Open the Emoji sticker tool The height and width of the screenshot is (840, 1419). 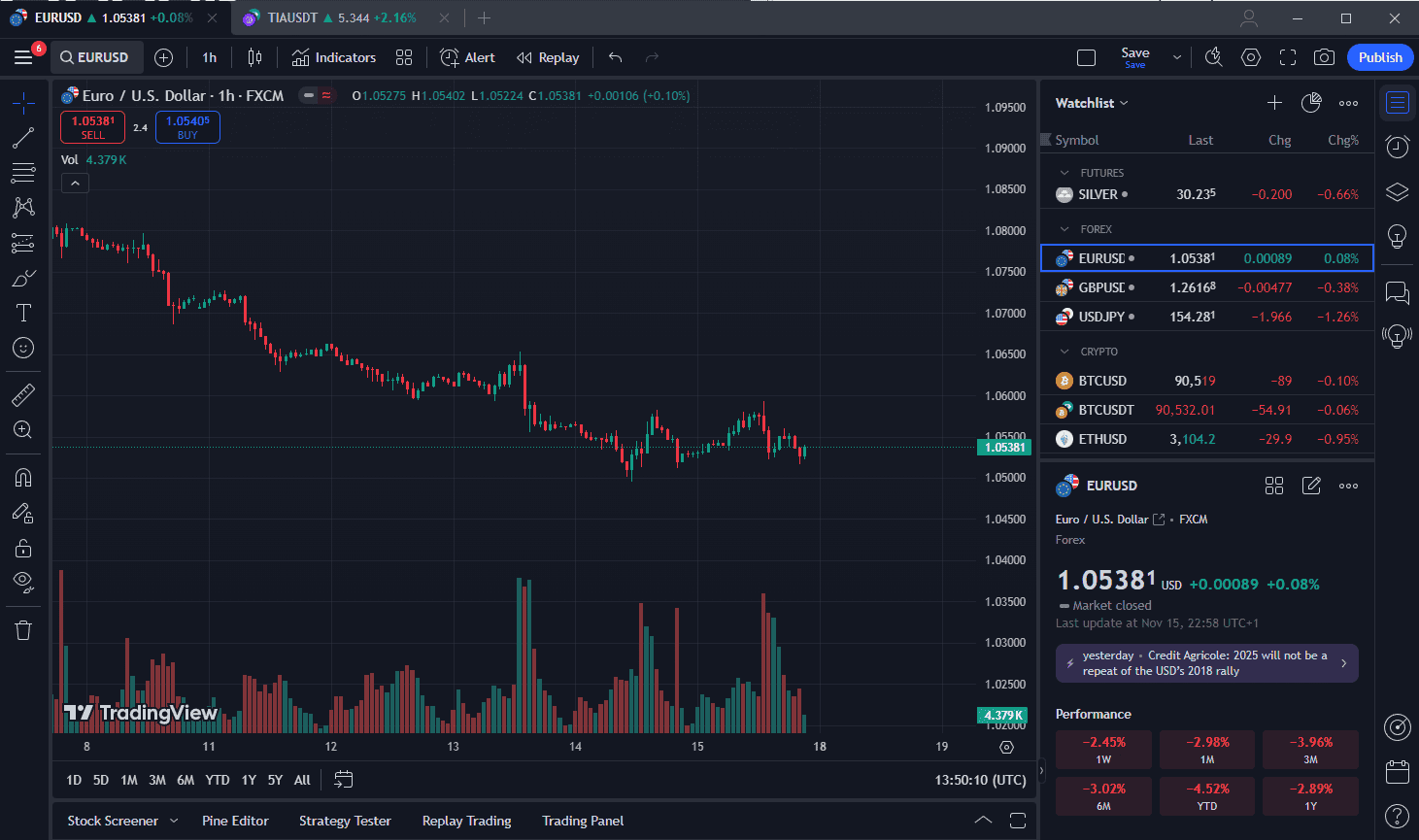point(22,347)
